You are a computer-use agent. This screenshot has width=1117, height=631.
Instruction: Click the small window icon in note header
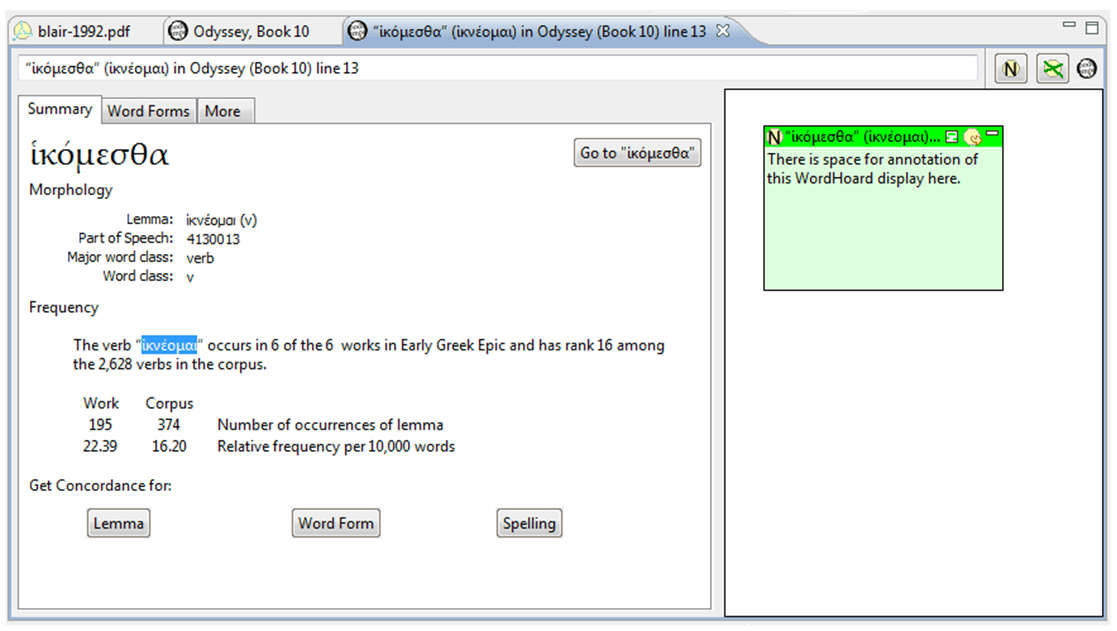pyautogui.click(x=952, y=136)
